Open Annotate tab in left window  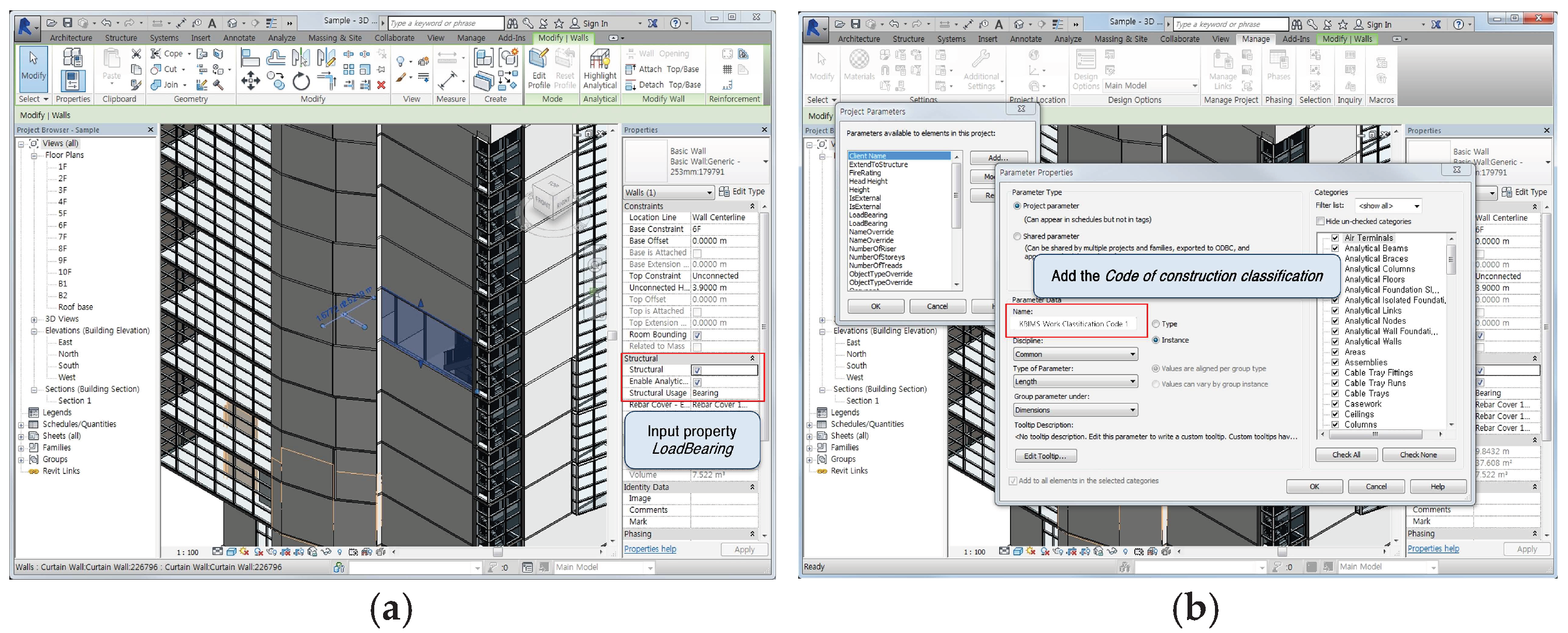point(239,38)
